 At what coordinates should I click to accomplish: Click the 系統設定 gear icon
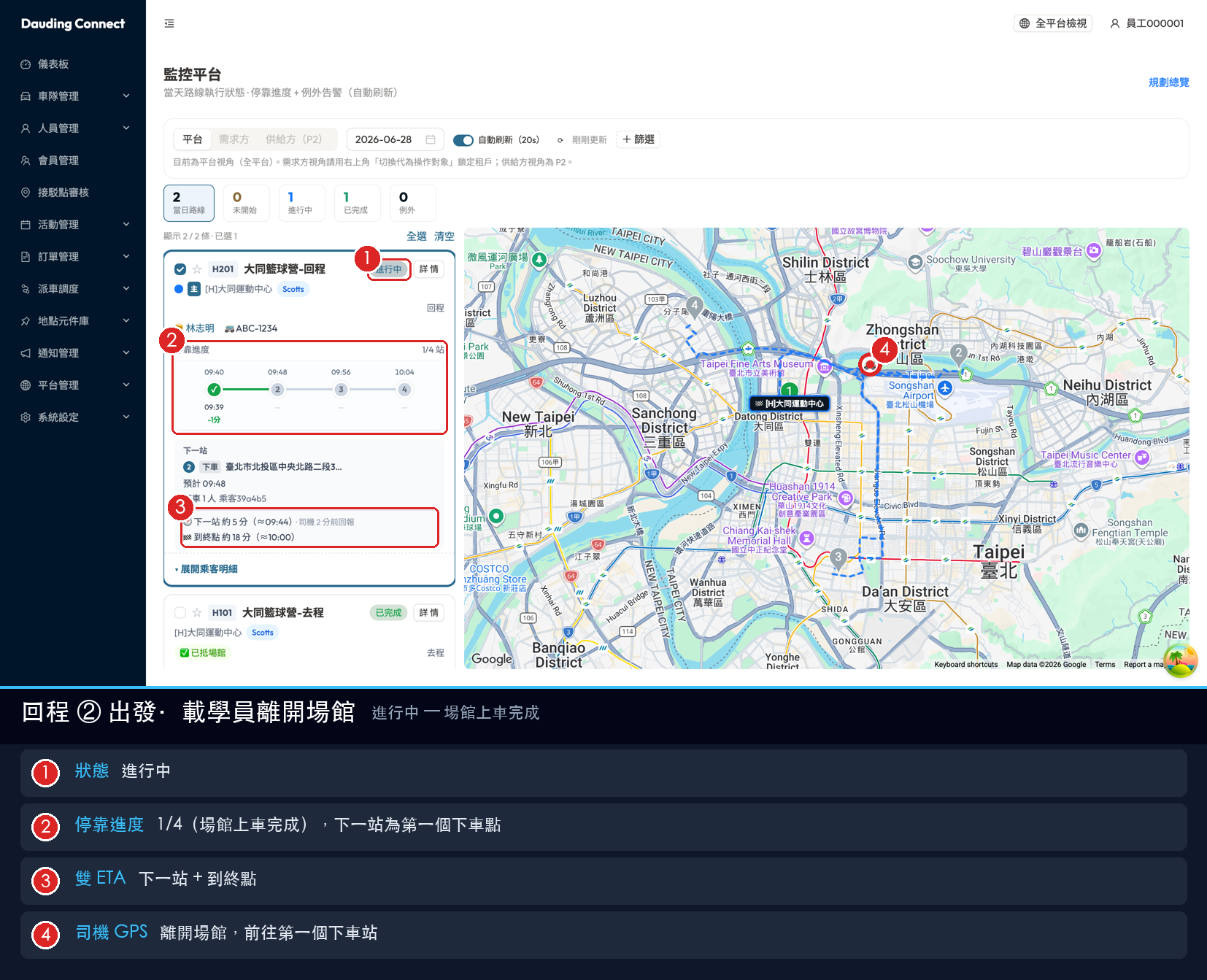(26, 417)
